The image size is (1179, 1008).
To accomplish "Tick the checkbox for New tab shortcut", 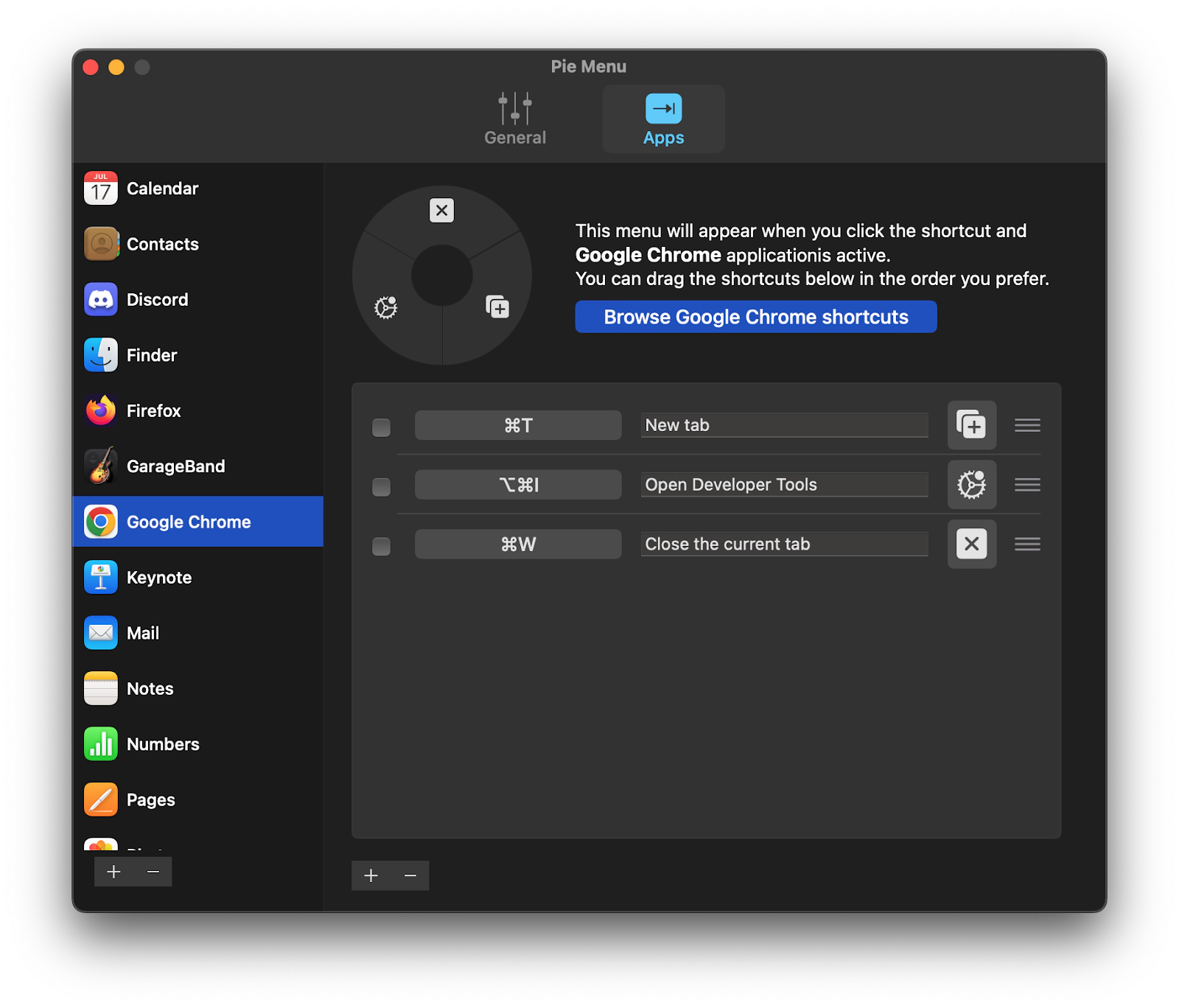I will (x=381, y=427).
